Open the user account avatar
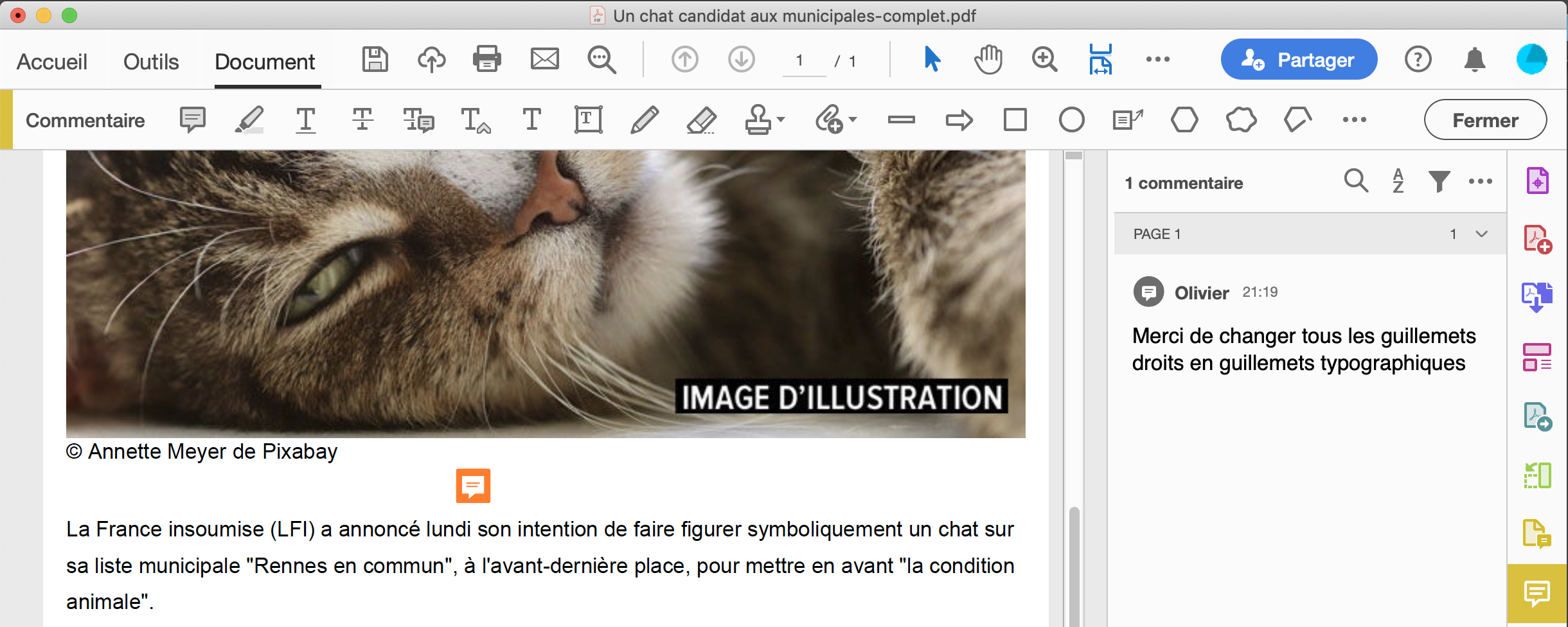This screenshot has width=1568, height=627. click(1532, 60)
